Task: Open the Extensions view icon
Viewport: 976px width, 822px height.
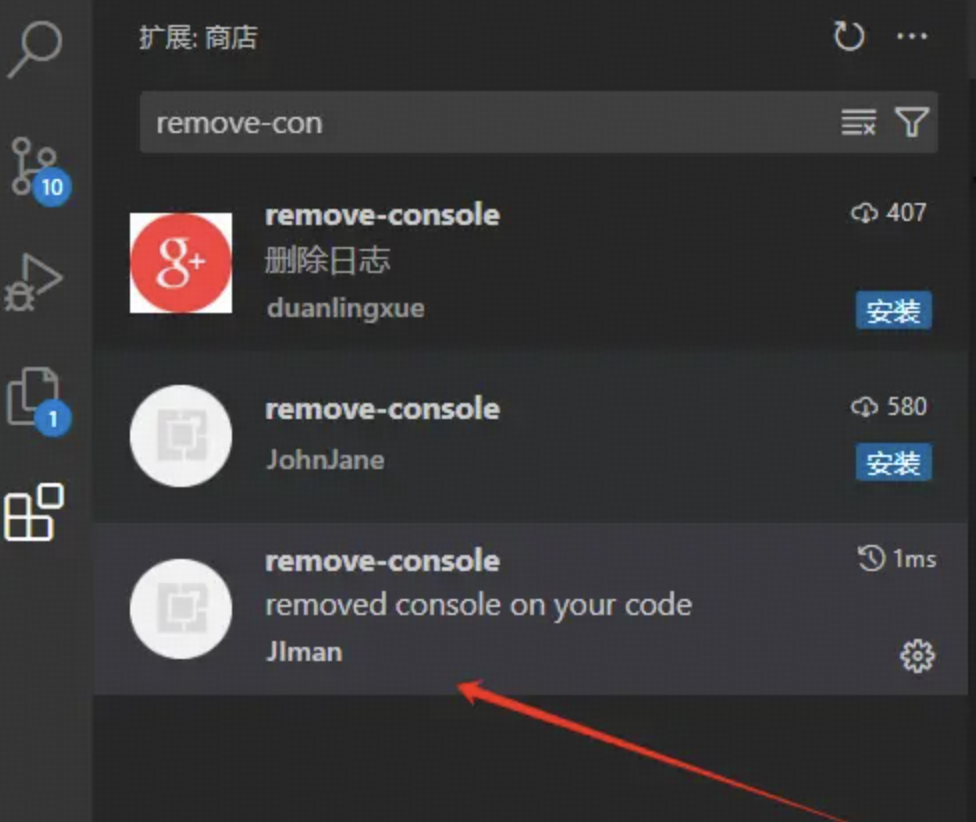Action: (34, 512)
